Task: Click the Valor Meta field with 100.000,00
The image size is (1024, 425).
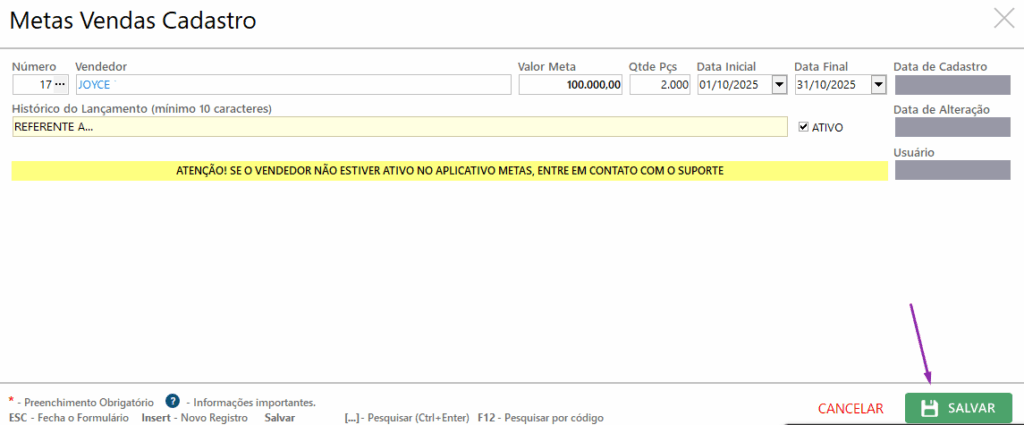Action: click(x=570, y=85)
